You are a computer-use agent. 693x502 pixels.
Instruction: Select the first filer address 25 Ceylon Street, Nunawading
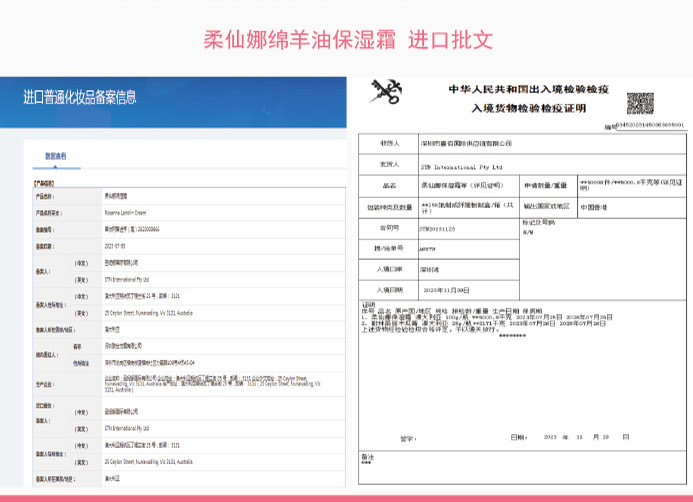point(148,313)
